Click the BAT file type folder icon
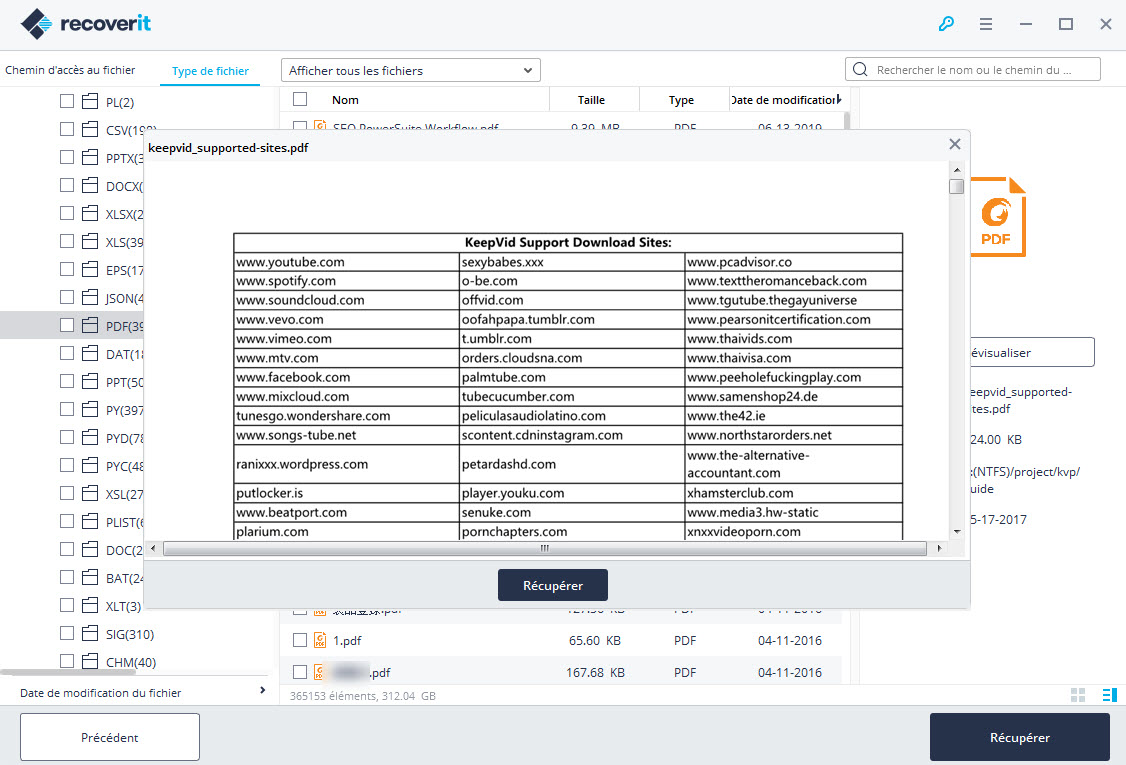The height and width of the screenshot is (765, 1126). [90, 578]
